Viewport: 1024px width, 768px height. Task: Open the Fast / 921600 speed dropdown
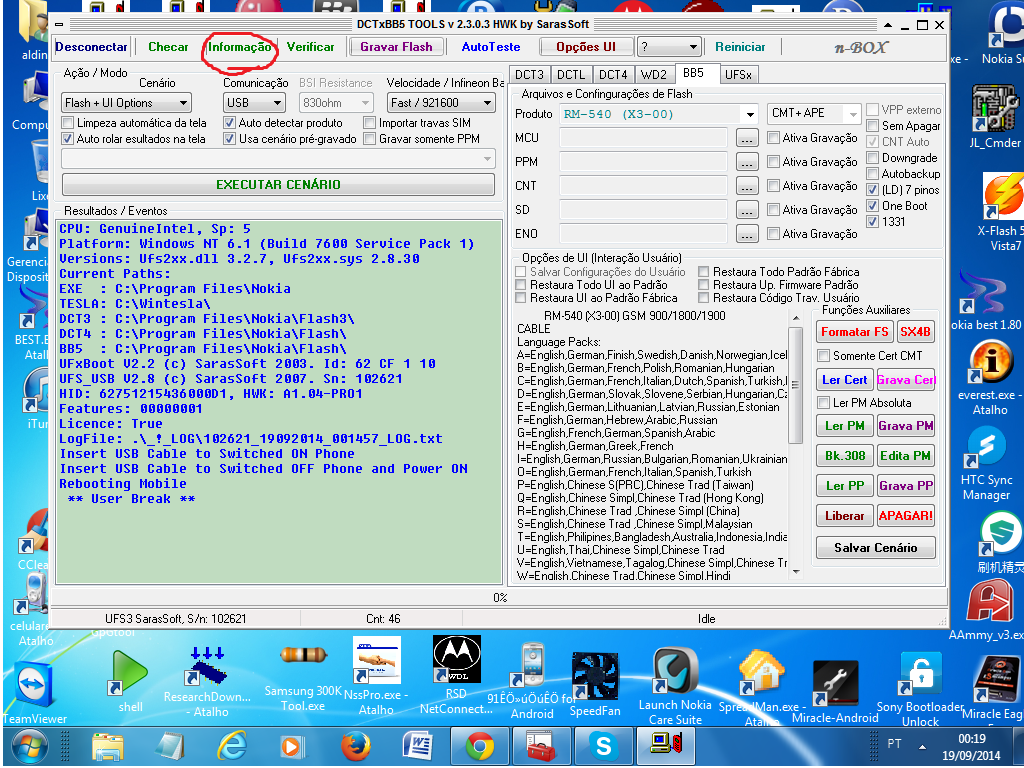(440, 103)
